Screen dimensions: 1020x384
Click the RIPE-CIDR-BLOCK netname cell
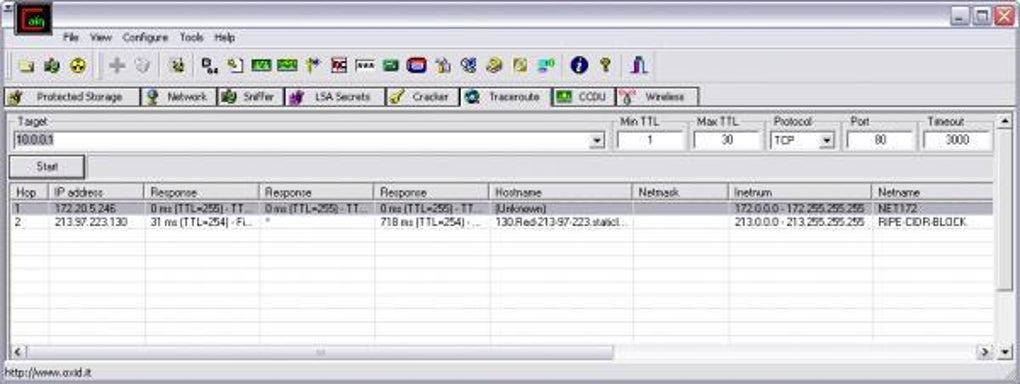(922, 223)
